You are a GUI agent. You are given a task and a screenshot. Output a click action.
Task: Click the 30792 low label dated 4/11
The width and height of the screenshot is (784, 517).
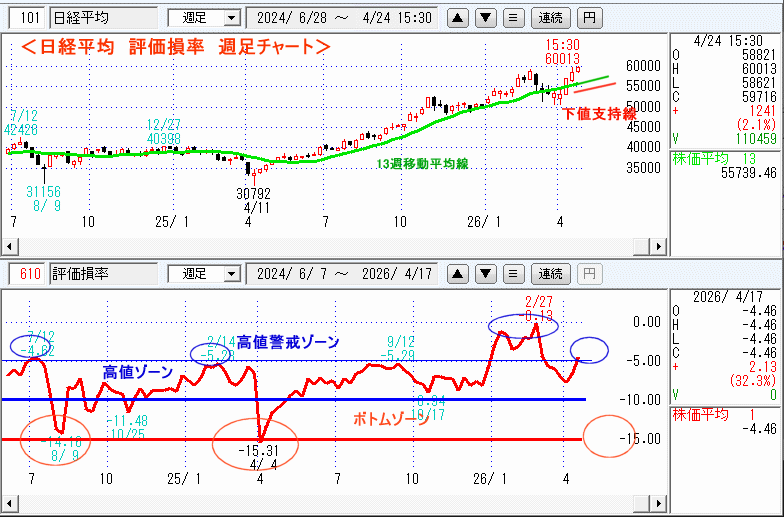(254, 194)
